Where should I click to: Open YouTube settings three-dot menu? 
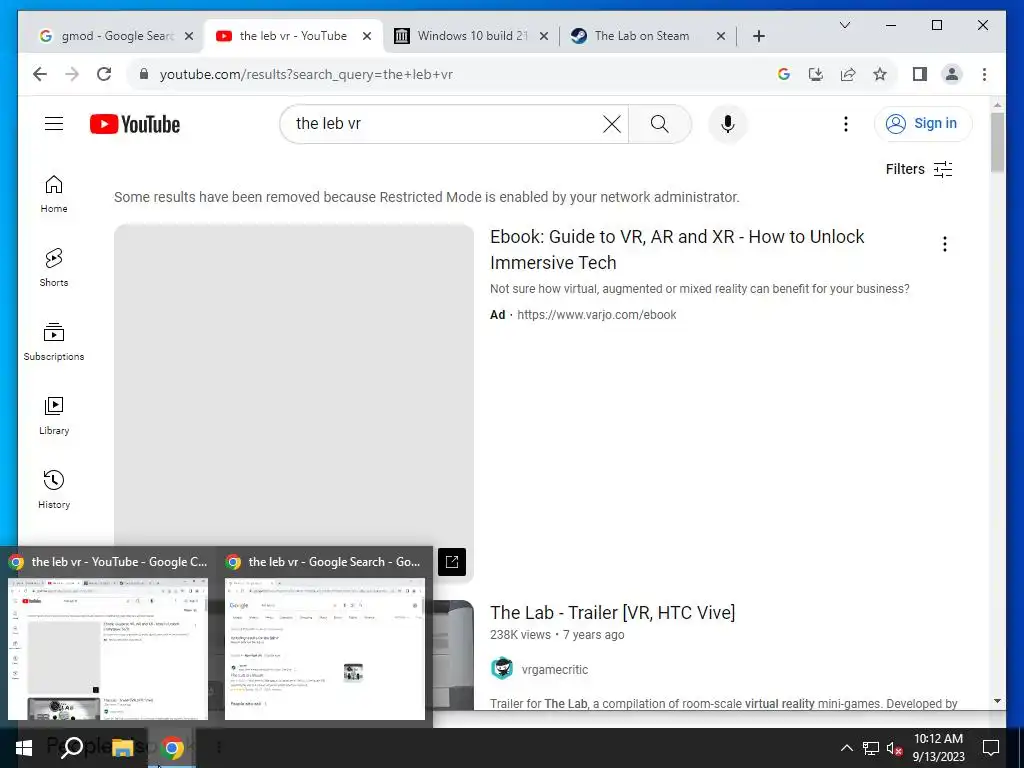[846, 123]
